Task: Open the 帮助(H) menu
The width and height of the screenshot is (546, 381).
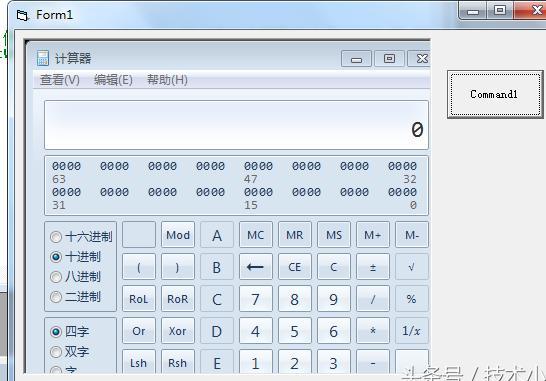Action: pyautogui.click(x=167, y=80)
